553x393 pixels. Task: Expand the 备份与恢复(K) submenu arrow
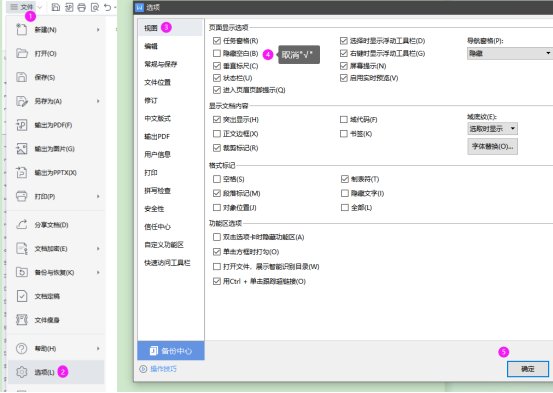point(98,272)
